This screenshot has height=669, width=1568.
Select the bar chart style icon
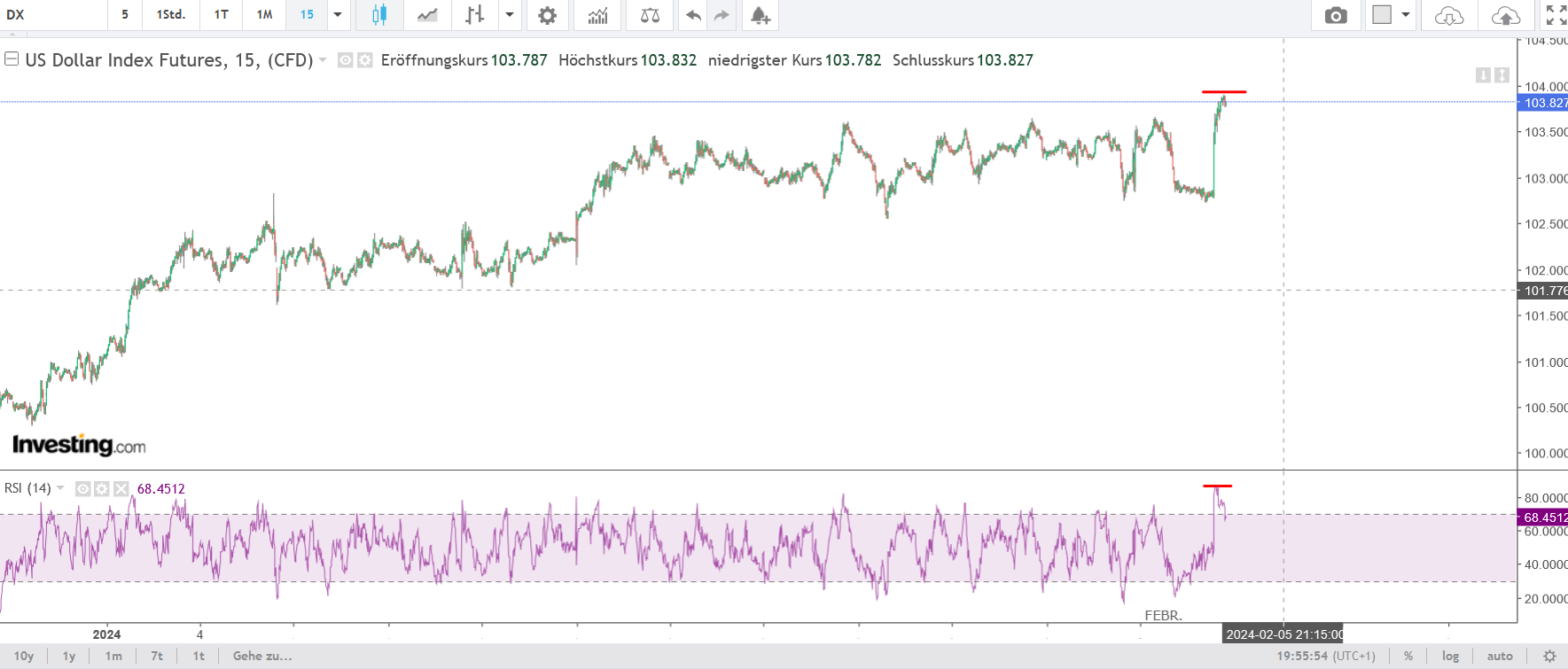tap(475, 15)
